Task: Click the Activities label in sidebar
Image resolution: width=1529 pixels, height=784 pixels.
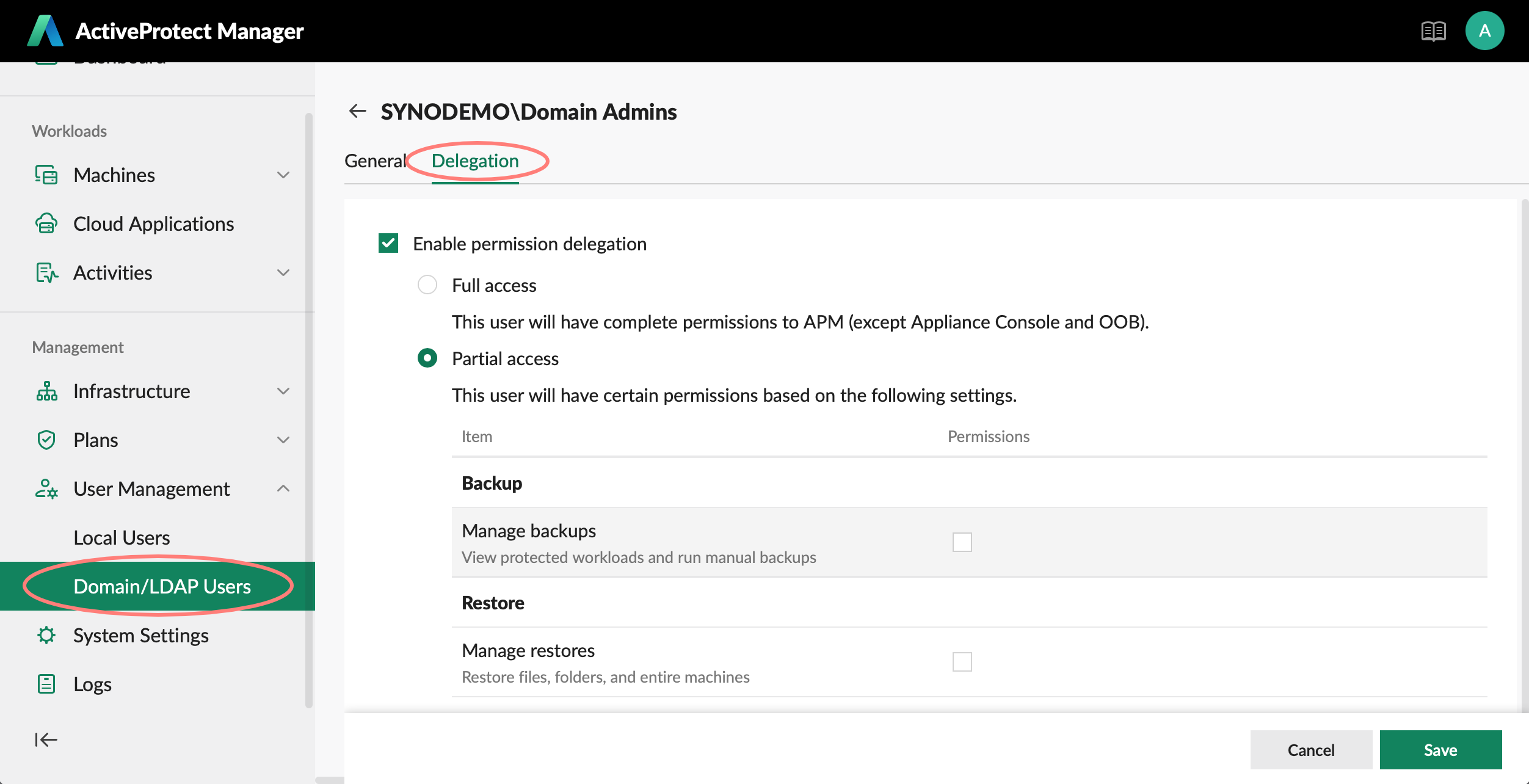Action: [113, 272]
